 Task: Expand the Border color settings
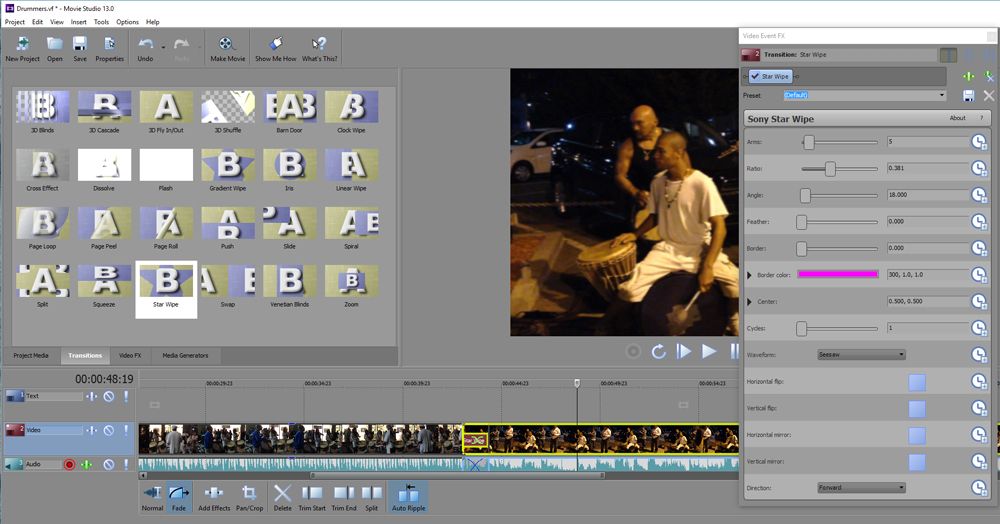point(750,275)
